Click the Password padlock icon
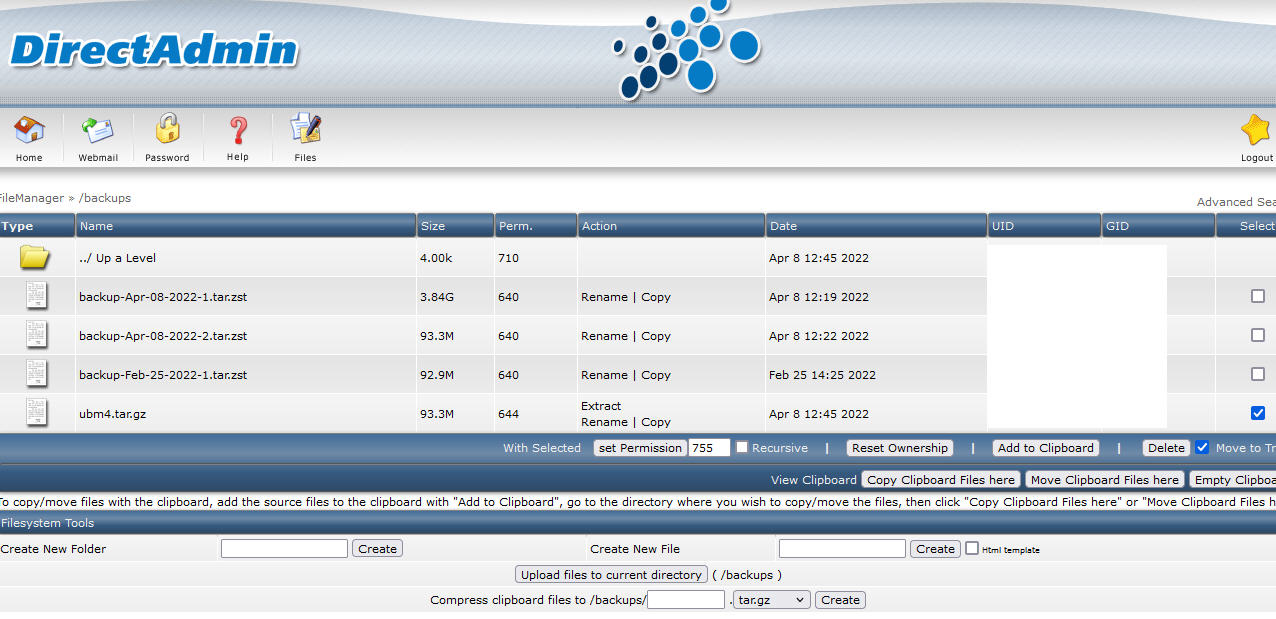The height and width of the screenshot is (619, 1276). 167,130
